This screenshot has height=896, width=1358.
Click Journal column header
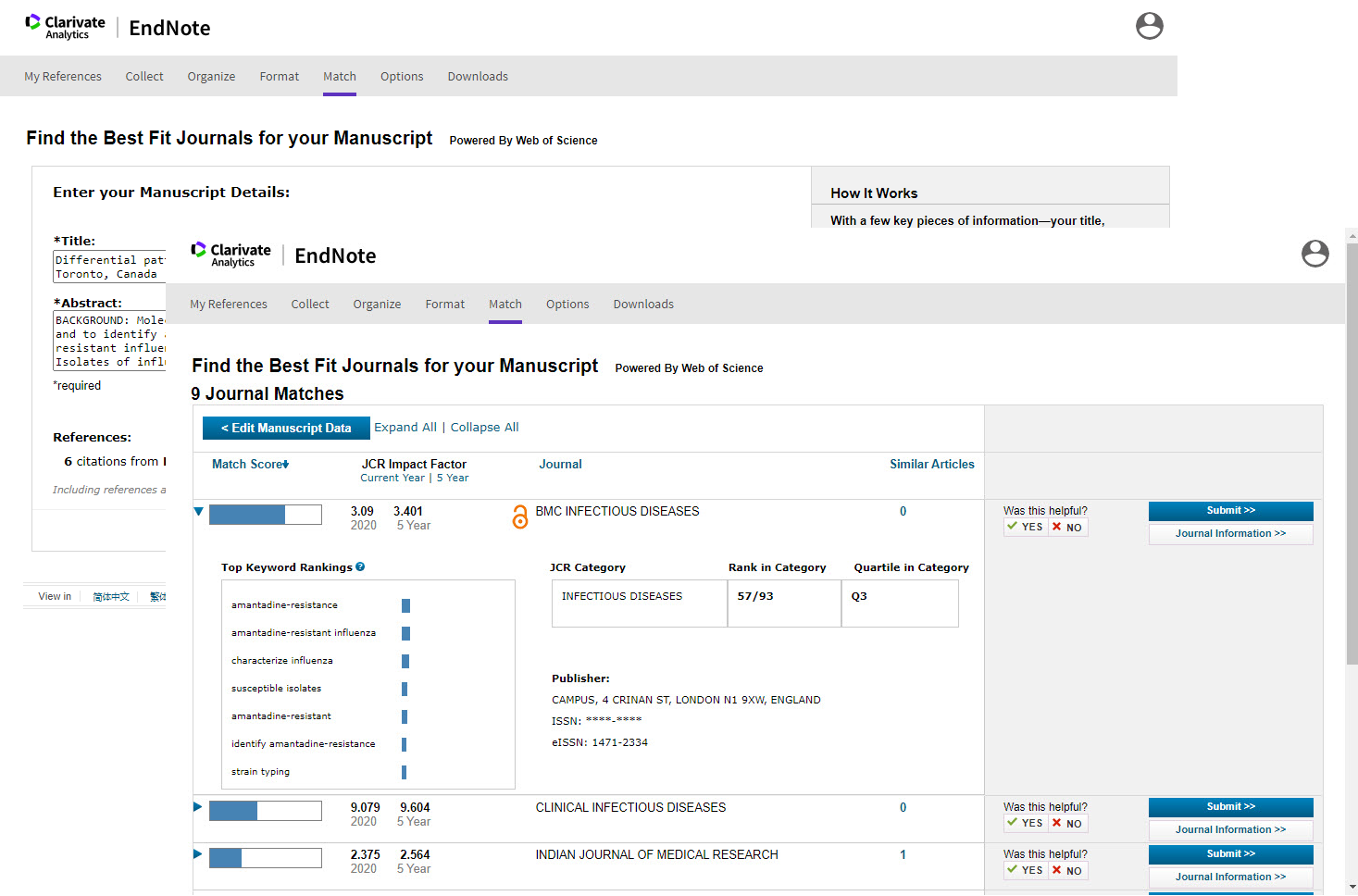[561, 464]
